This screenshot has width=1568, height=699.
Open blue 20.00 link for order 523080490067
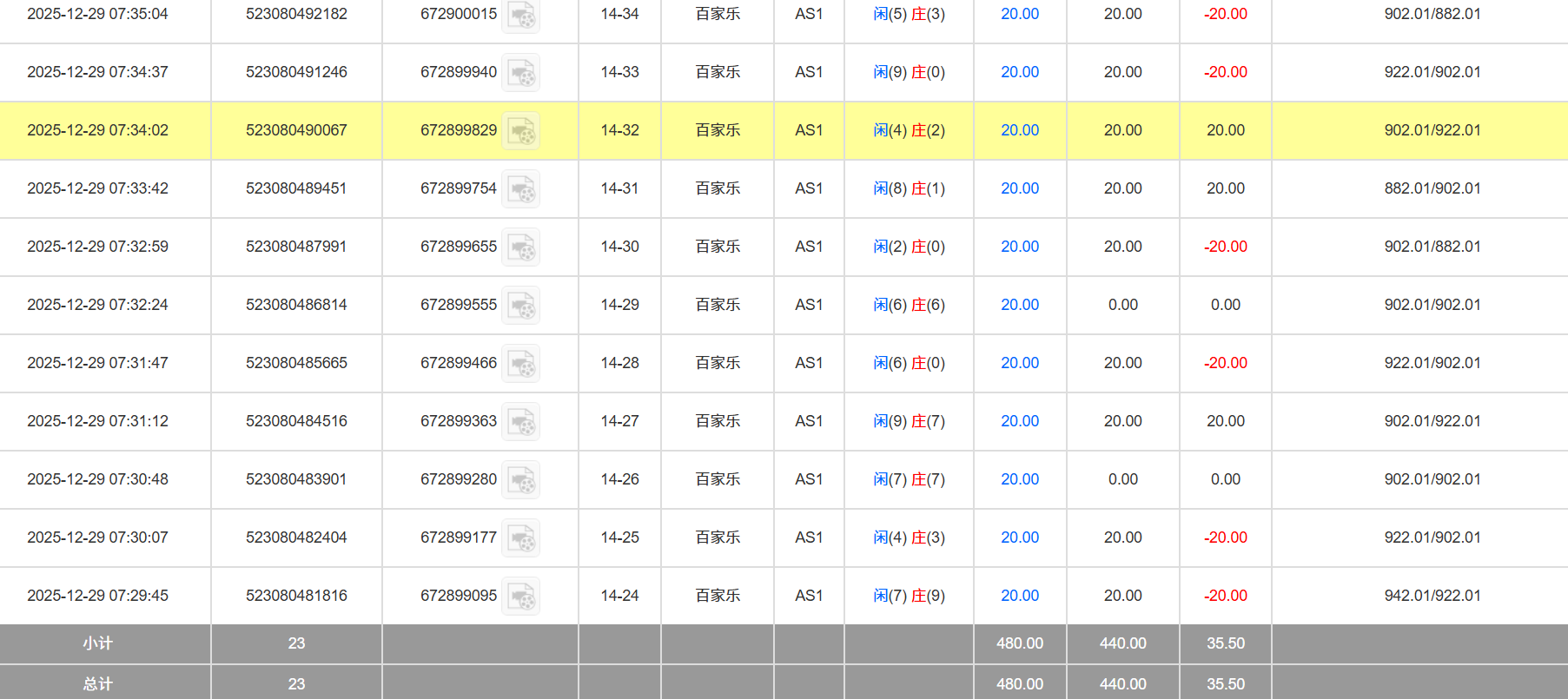(x=1019, y=130)
